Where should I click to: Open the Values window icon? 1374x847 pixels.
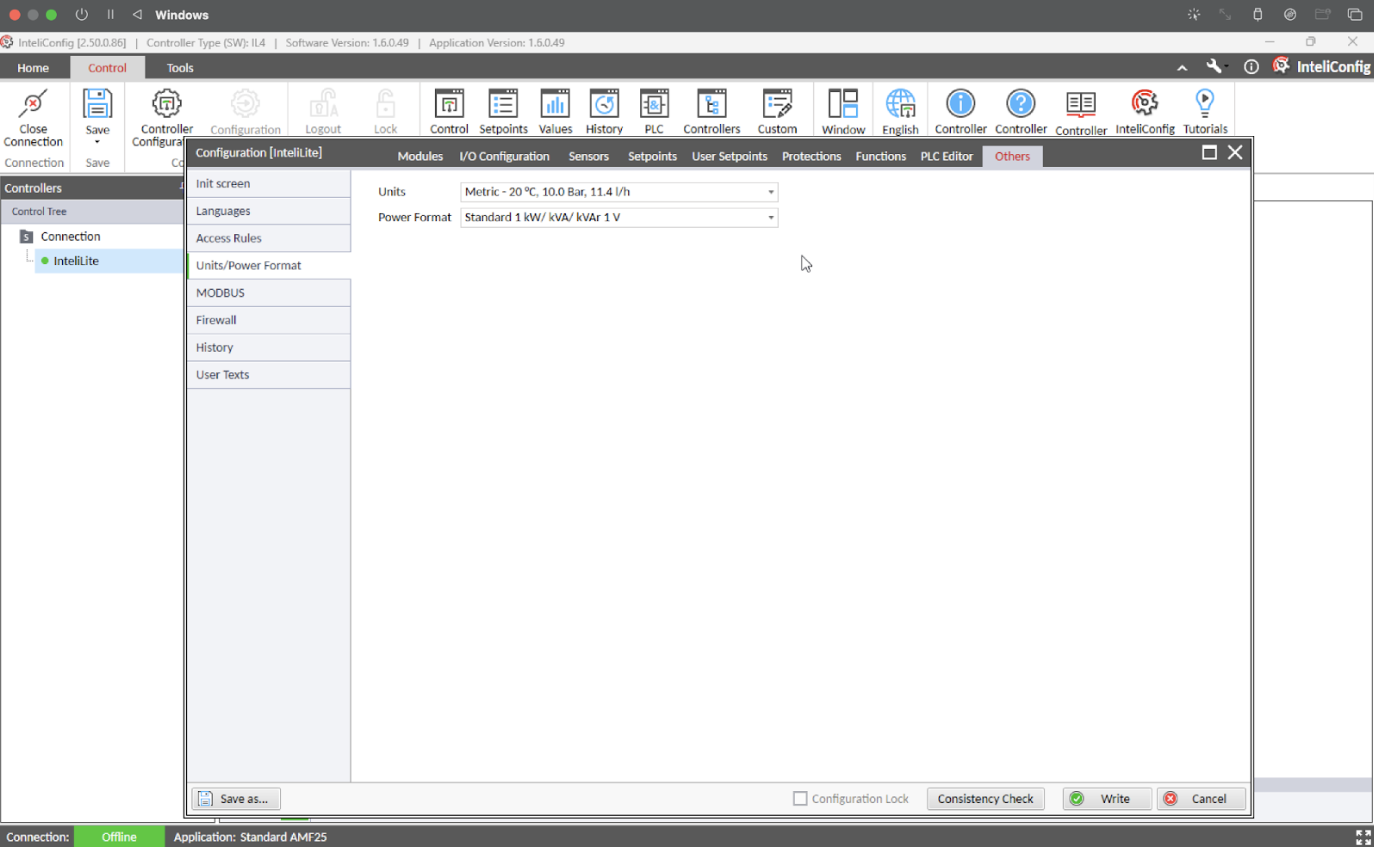(555, 104)
